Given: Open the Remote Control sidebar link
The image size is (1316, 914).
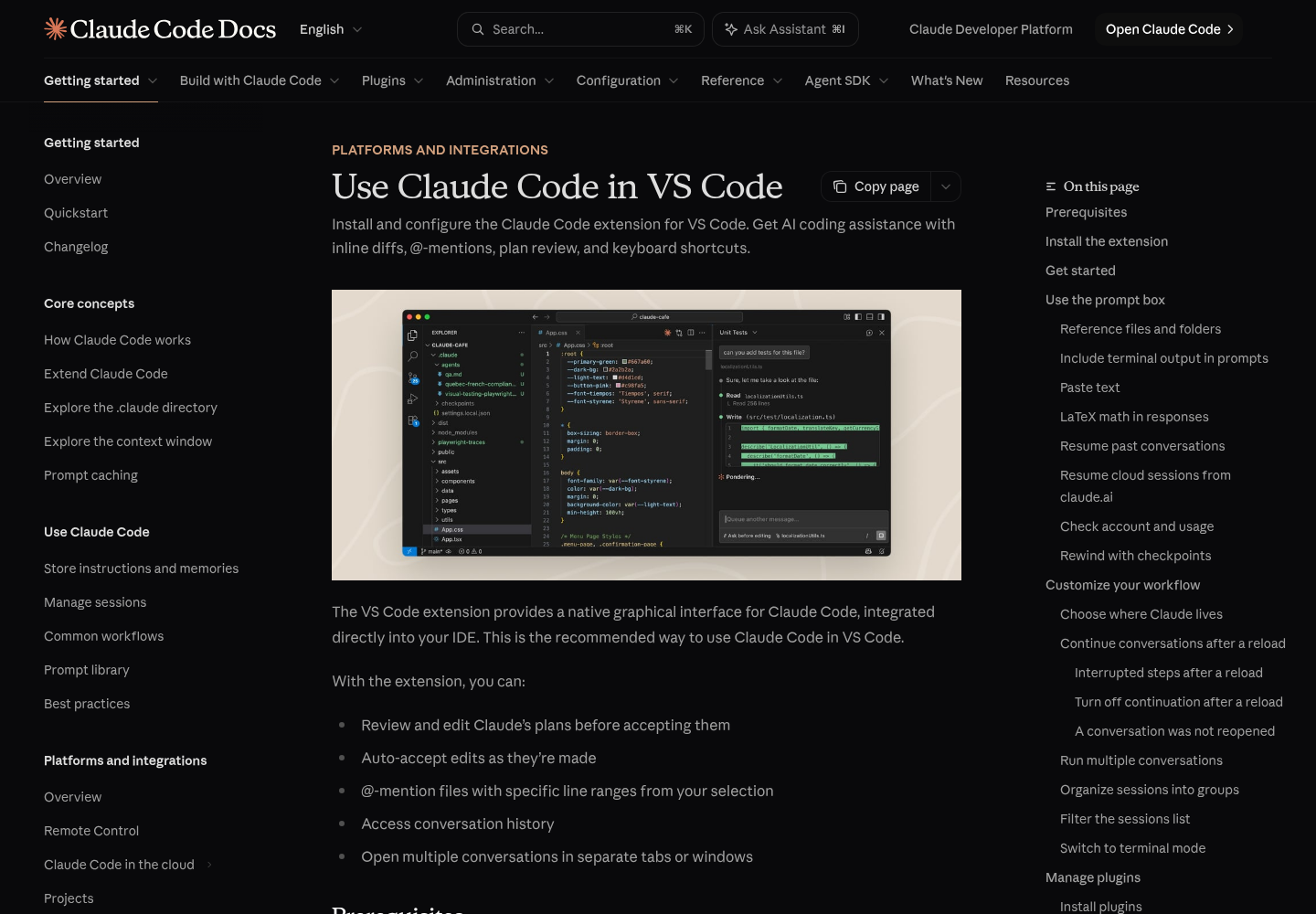Looking at the screenshot, I should [x=91, y=831].
